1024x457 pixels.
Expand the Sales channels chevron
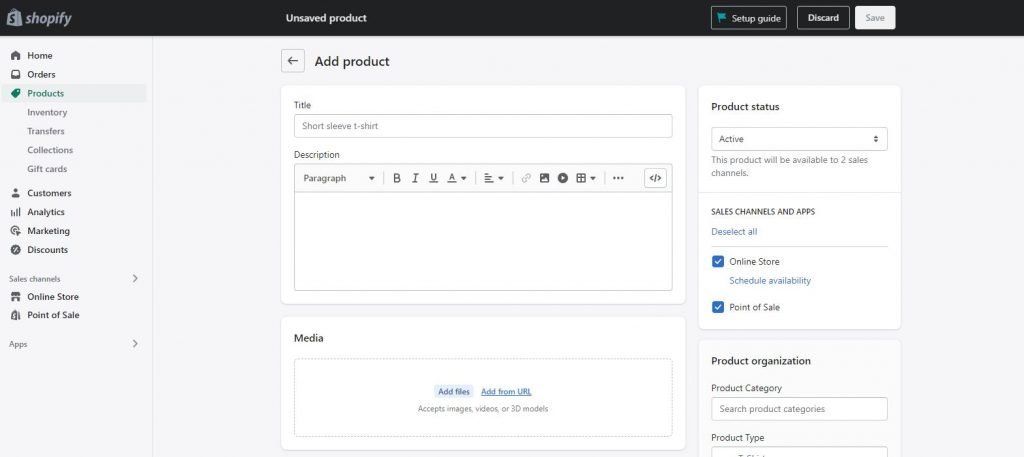[135, 278]
